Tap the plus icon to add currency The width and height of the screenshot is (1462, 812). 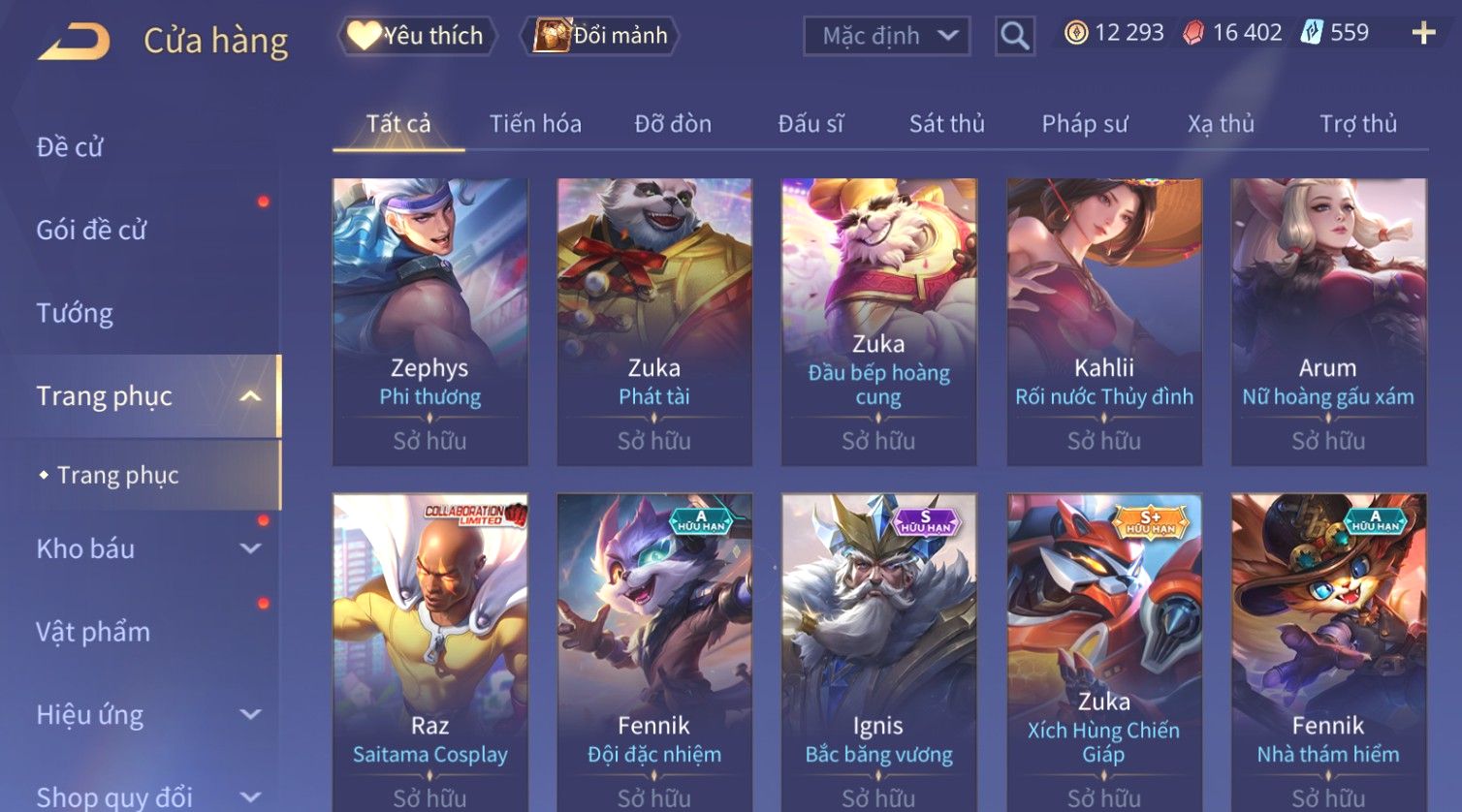[x=1423, y=33]
